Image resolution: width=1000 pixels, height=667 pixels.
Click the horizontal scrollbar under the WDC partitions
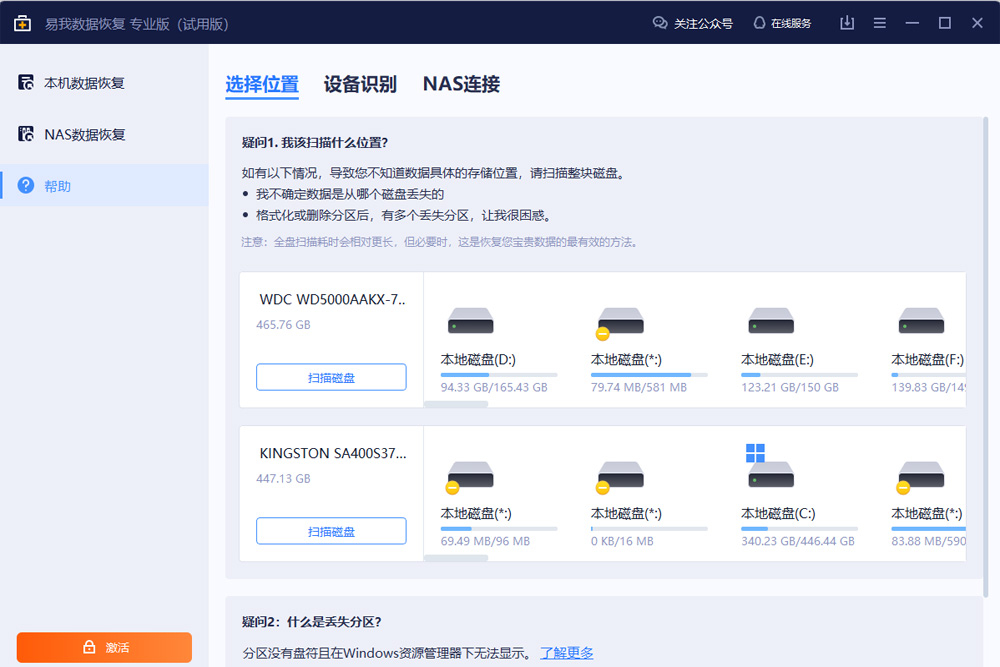pyautogui.click(x=457, y=404)
